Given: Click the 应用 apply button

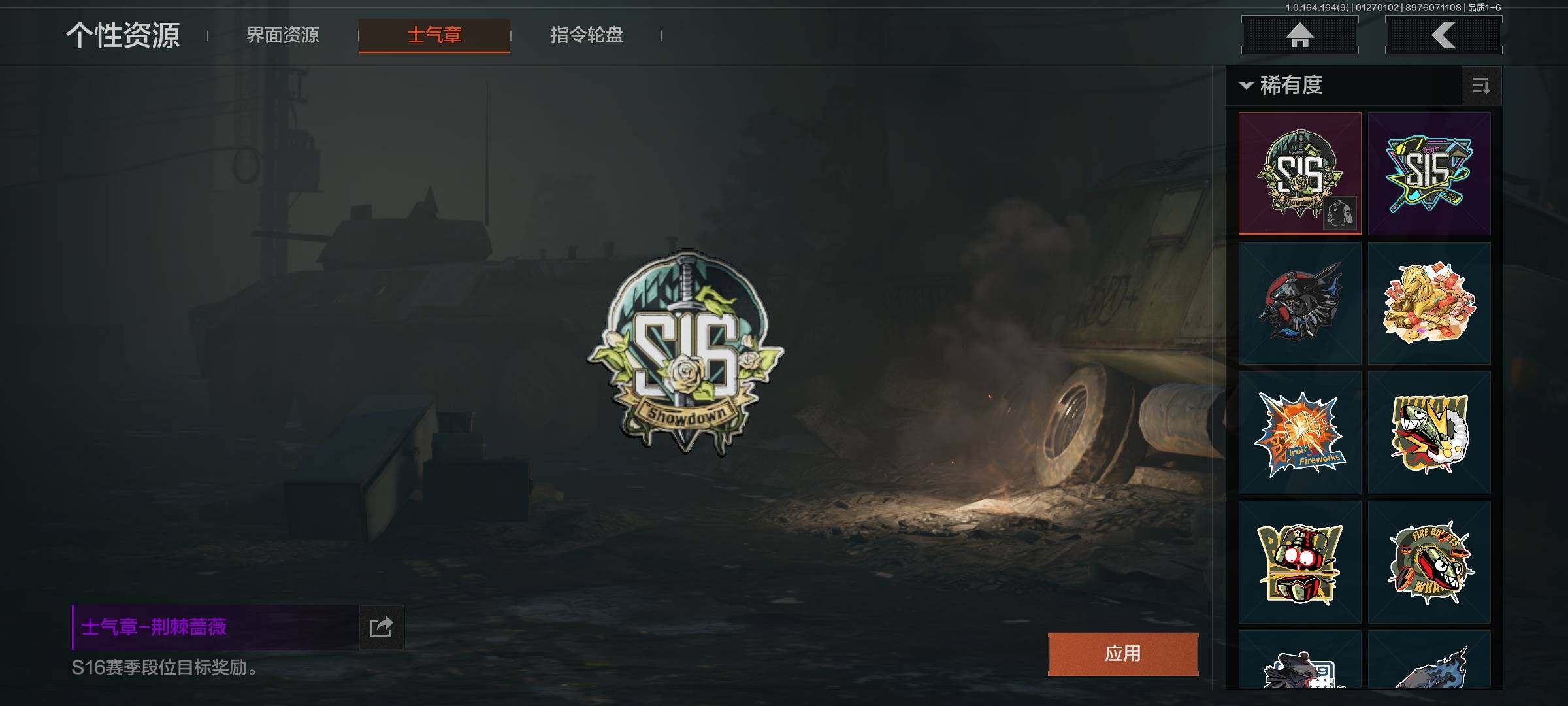Looking at the screenshot, I should click(x=1123, y=654).
